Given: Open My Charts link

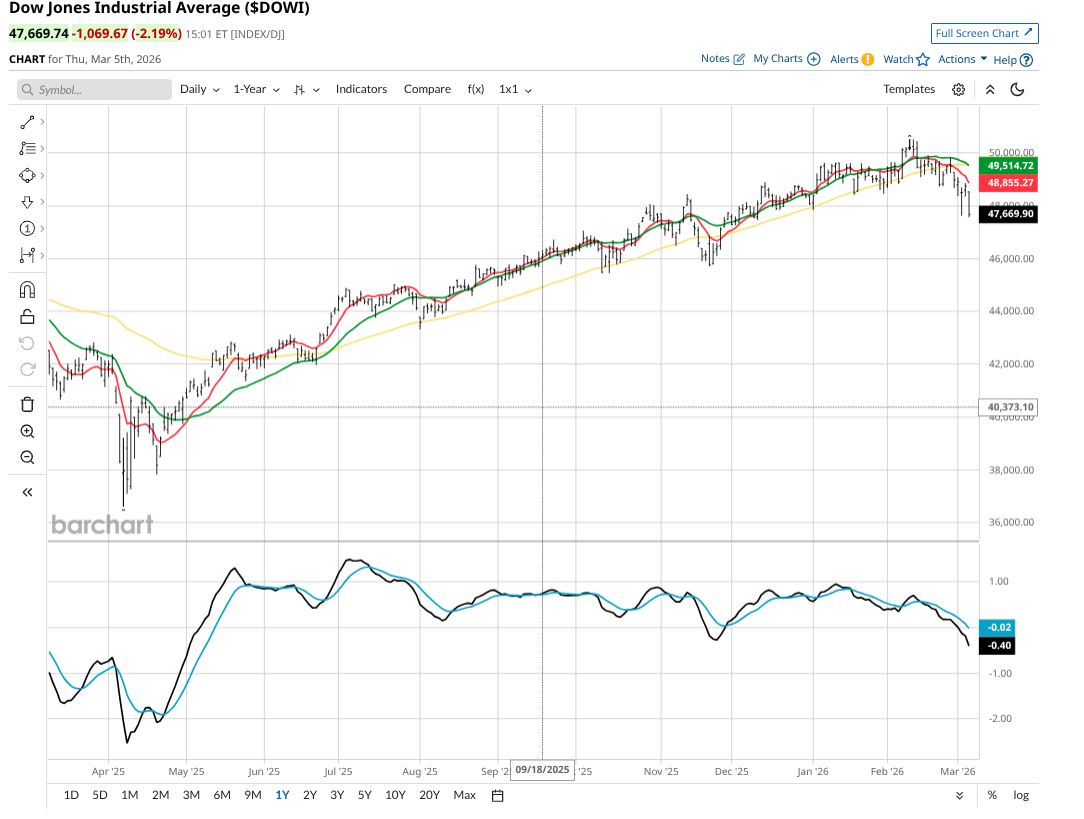Looking at the screenshot, I should (787, 59).
